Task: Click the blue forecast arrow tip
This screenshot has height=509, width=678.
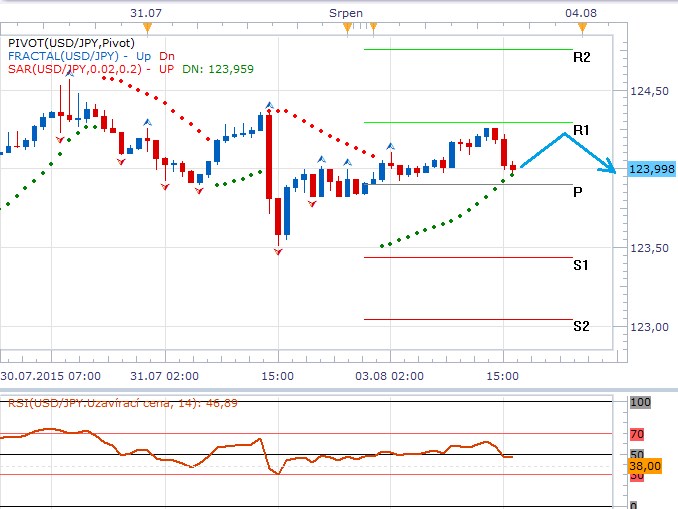Action: [x=614, y=170]
